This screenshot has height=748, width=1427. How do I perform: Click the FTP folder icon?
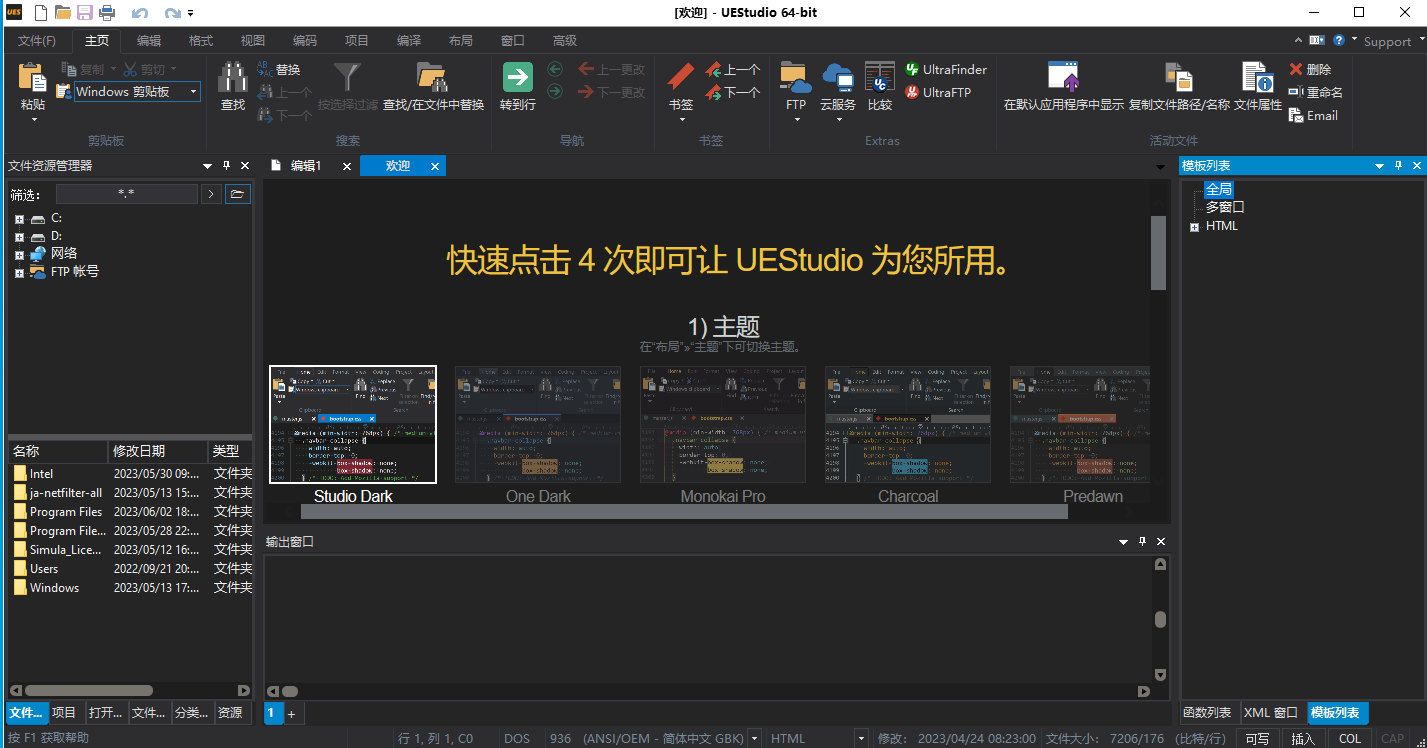tap(795, 78)
